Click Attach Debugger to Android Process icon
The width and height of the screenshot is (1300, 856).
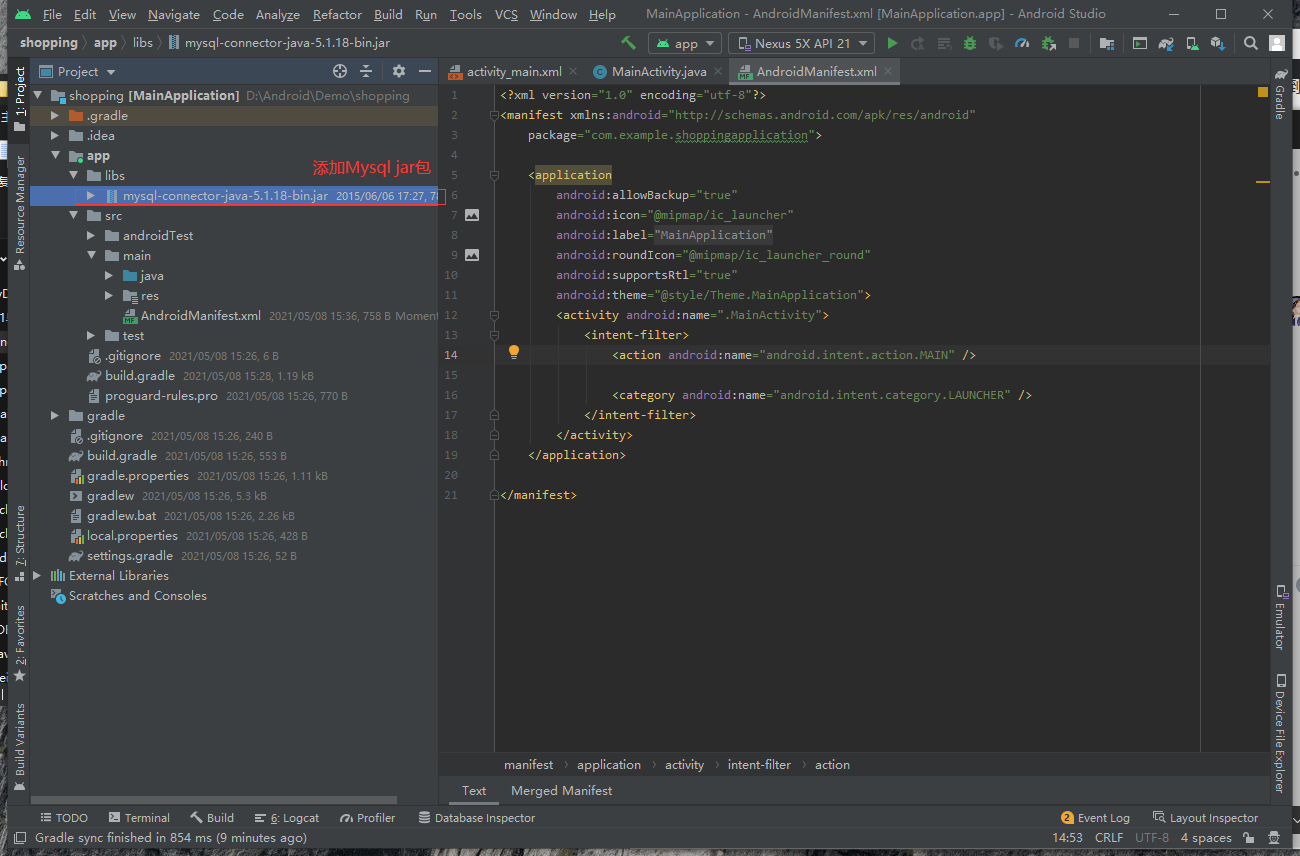pos(1047,43)
